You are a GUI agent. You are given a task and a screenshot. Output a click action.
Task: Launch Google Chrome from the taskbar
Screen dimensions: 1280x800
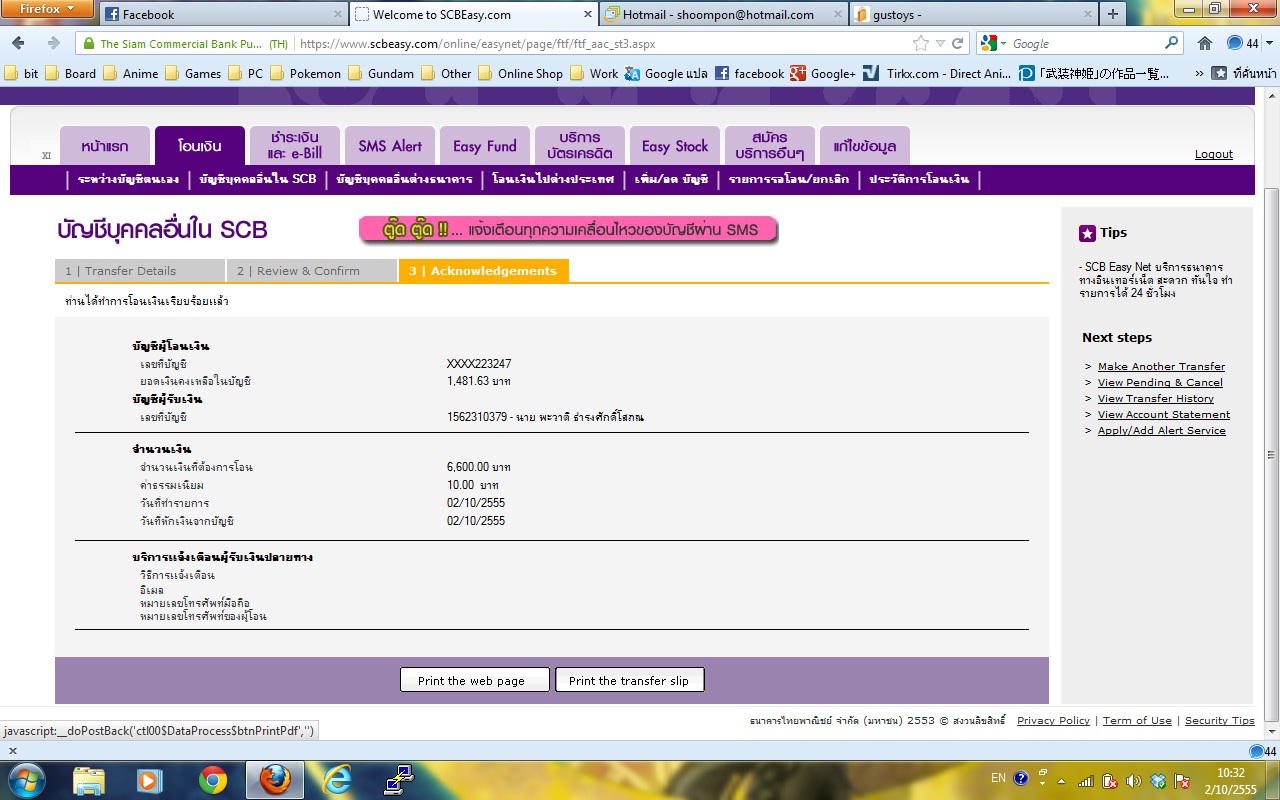point(213,779)
